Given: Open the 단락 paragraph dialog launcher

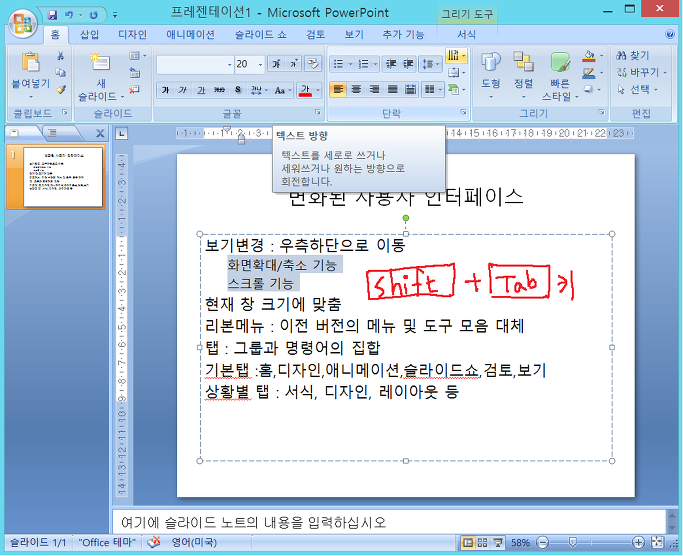Looking at the screenshot, I should (464, 112).
